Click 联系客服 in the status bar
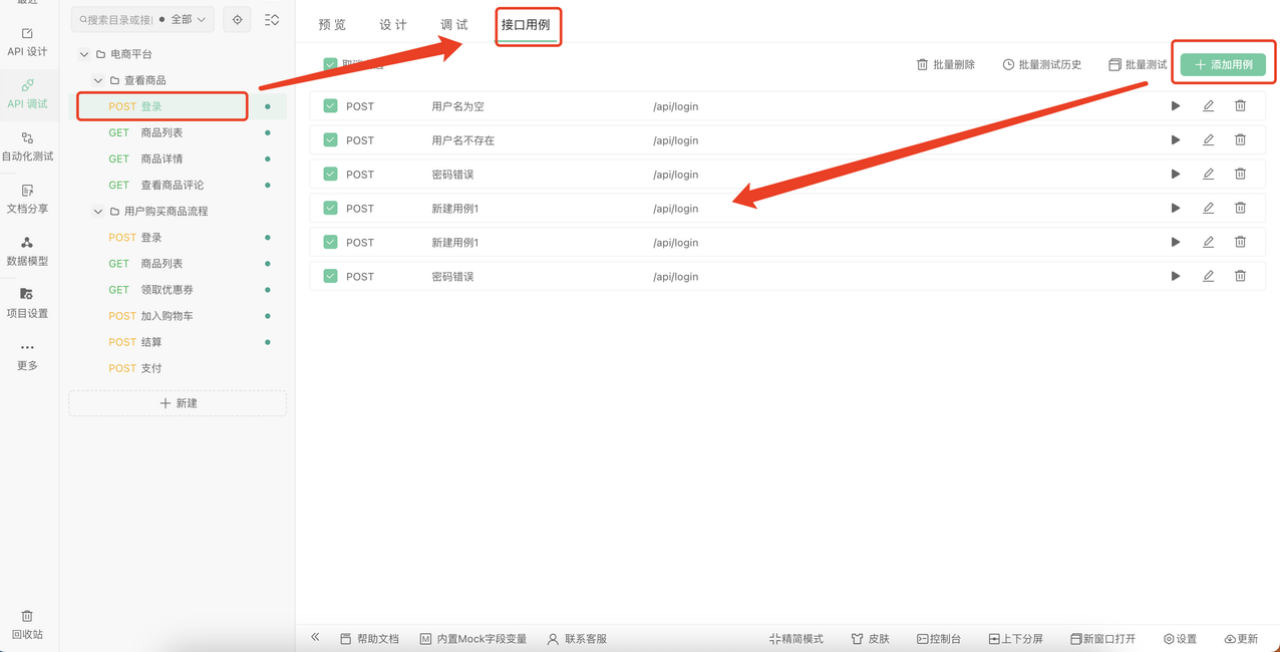The height and width of the screenshot is (652, 1280). point(577,638)
